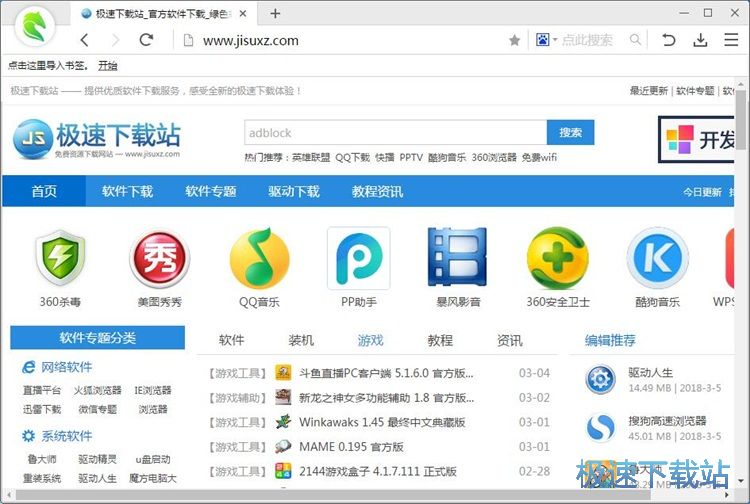Select the 游戏 content tab
Screen dimensions: 750x504
(371, 340)
